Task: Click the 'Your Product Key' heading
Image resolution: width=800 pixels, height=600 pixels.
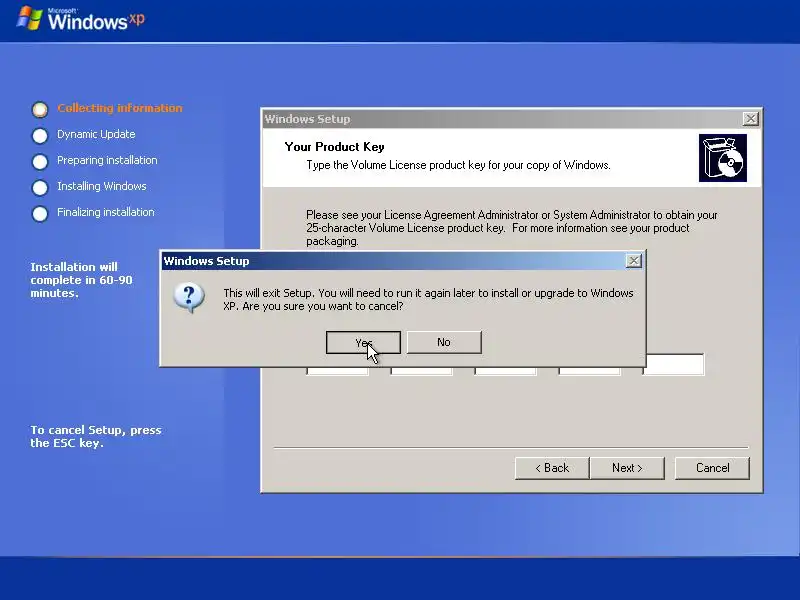Action: coord(334,147)
